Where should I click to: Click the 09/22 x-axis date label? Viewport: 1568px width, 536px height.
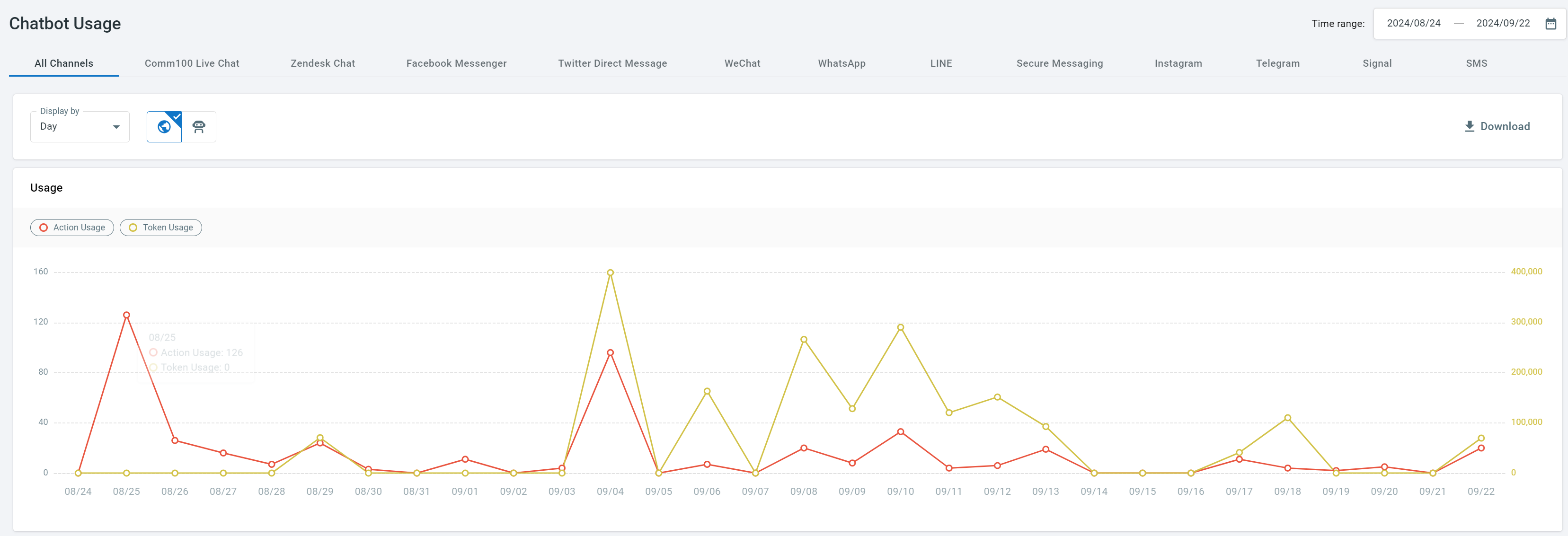tap(1481, 492)
